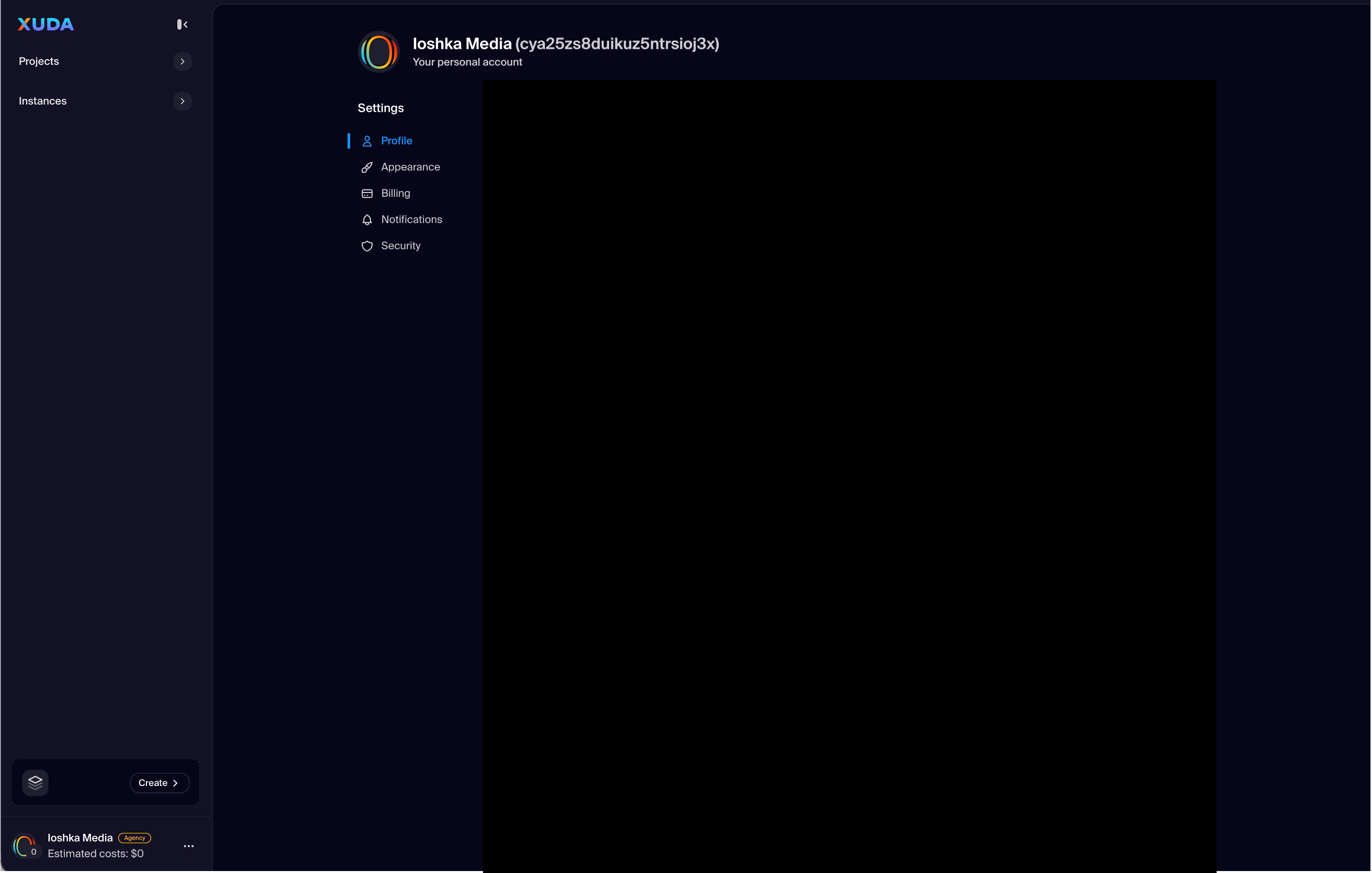Go to the Billing settings tab

click(x=396, y=193)
